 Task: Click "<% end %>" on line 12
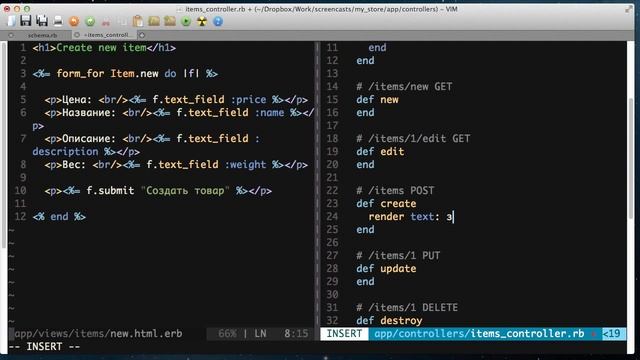click(x=59, y=217)
